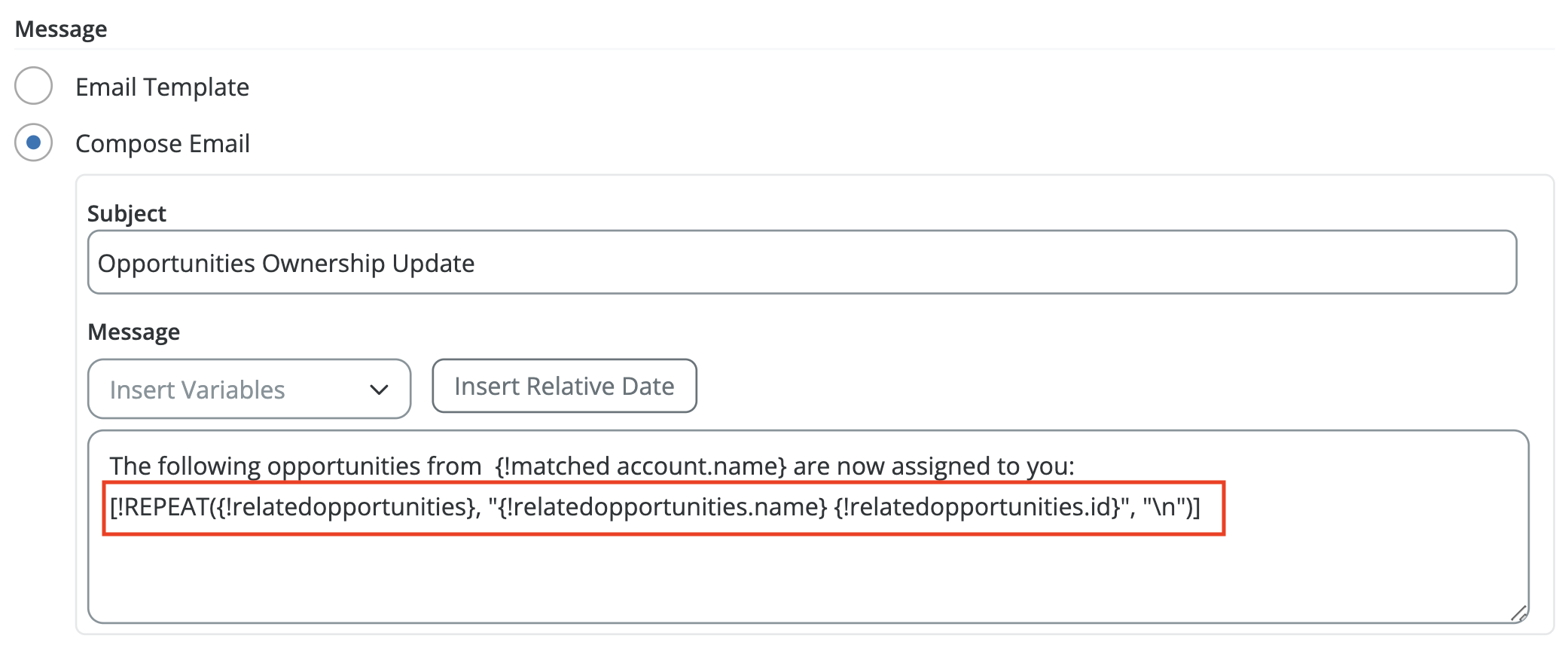Screen dimensions: 1568x645
Task: Click the empty area in message body textarea
Action: point(806,576)
